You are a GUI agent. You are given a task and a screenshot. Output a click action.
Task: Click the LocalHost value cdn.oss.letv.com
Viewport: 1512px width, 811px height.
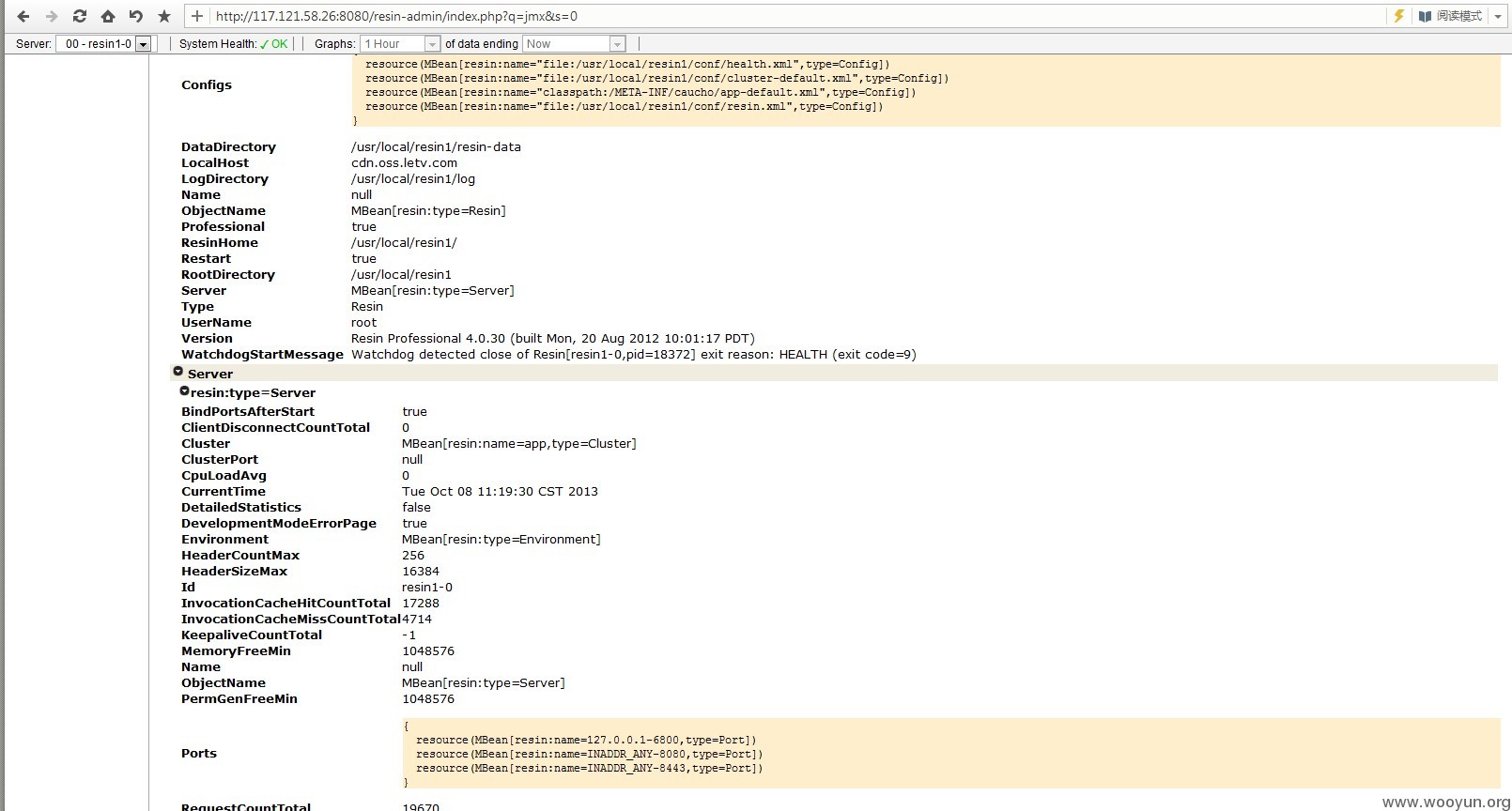(404, 162)
